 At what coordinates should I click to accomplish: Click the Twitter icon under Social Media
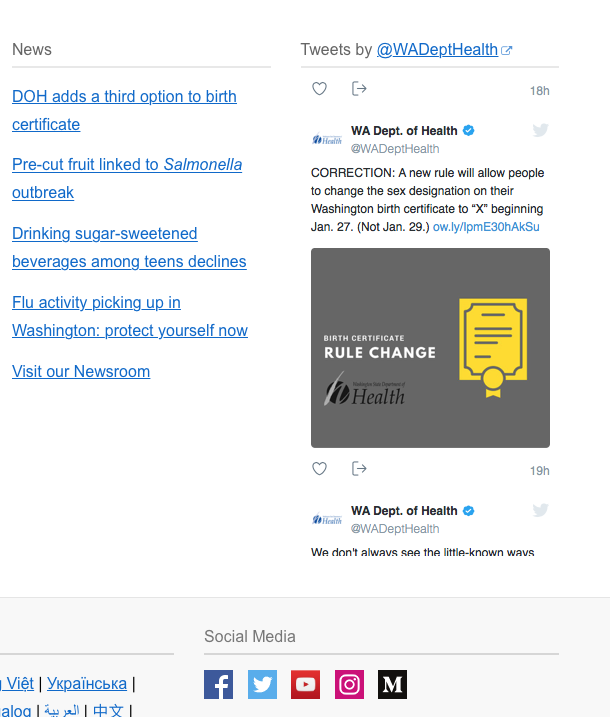pyautogui.click(x=262, y=684)
